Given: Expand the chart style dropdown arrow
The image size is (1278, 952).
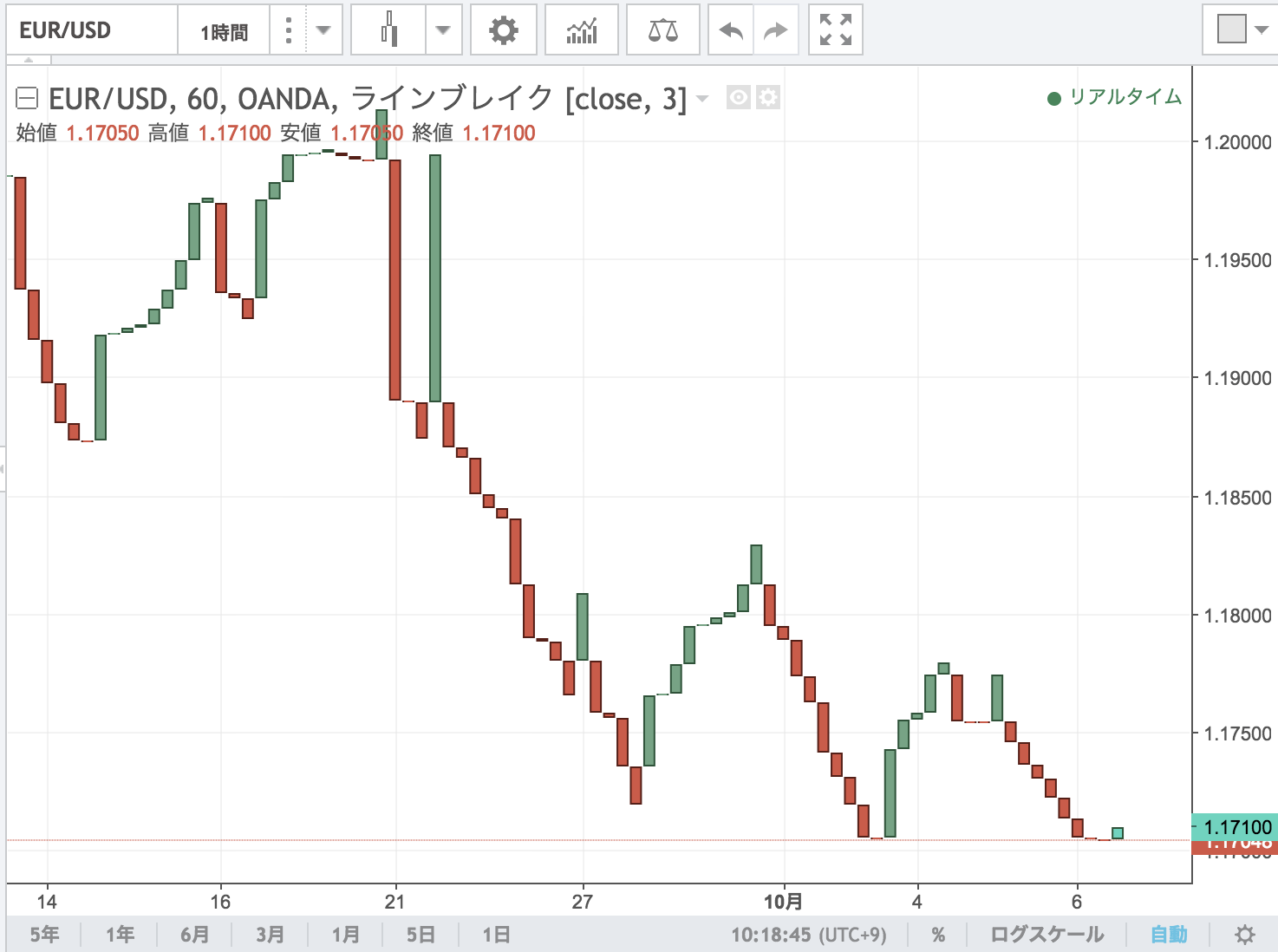Looking at the screenshot, I should (x=443, y=30).
